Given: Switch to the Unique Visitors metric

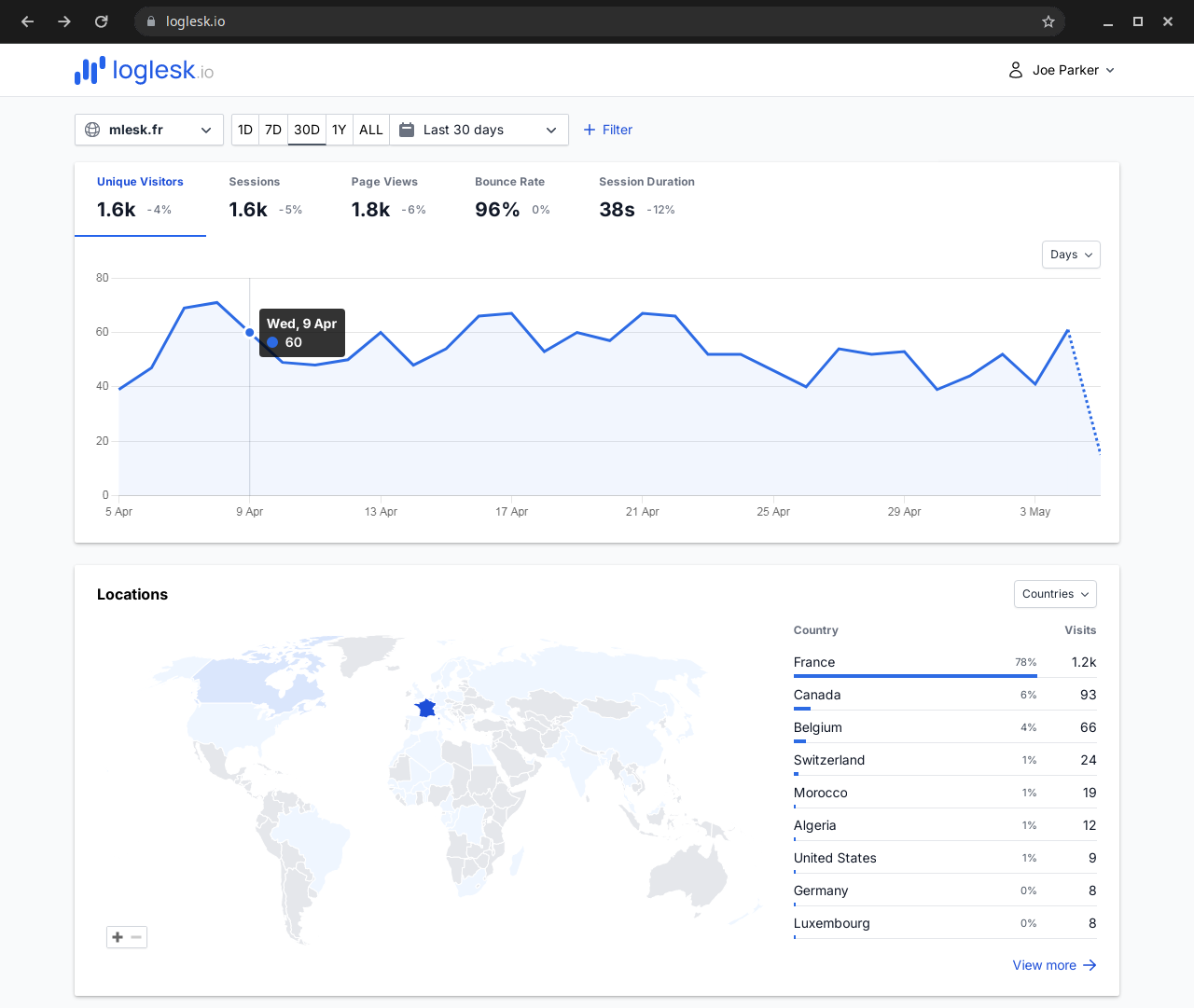Looking at the screenshot, I should click(x=140, y=198).
